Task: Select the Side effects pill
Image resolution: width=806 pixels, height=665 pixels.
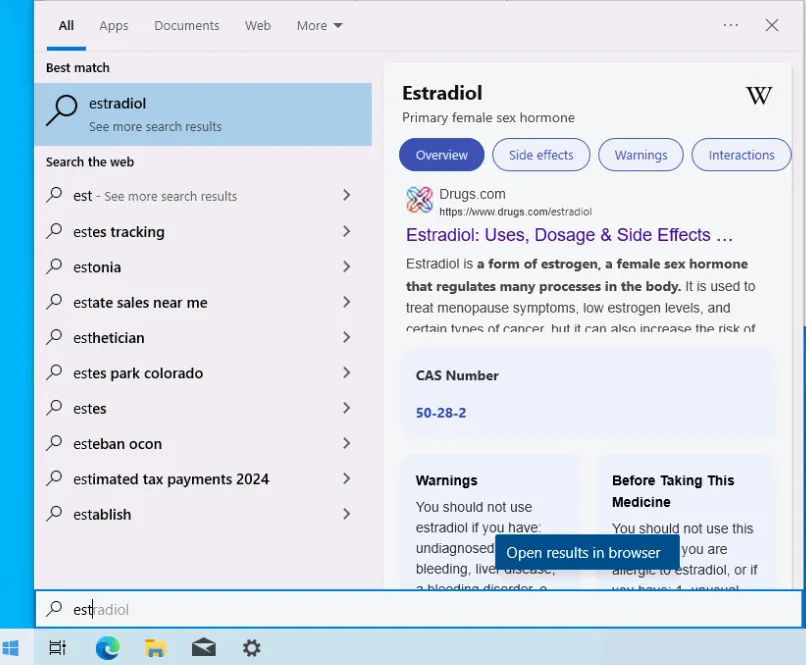Action: click(541, 155)
